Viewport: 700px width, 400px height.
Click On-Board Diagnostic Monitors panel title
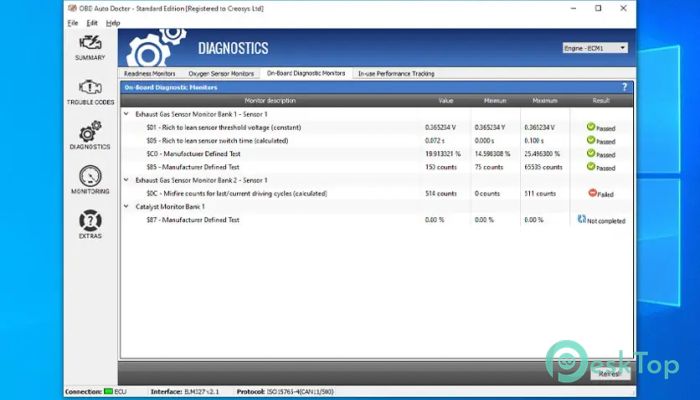point(171,88)
